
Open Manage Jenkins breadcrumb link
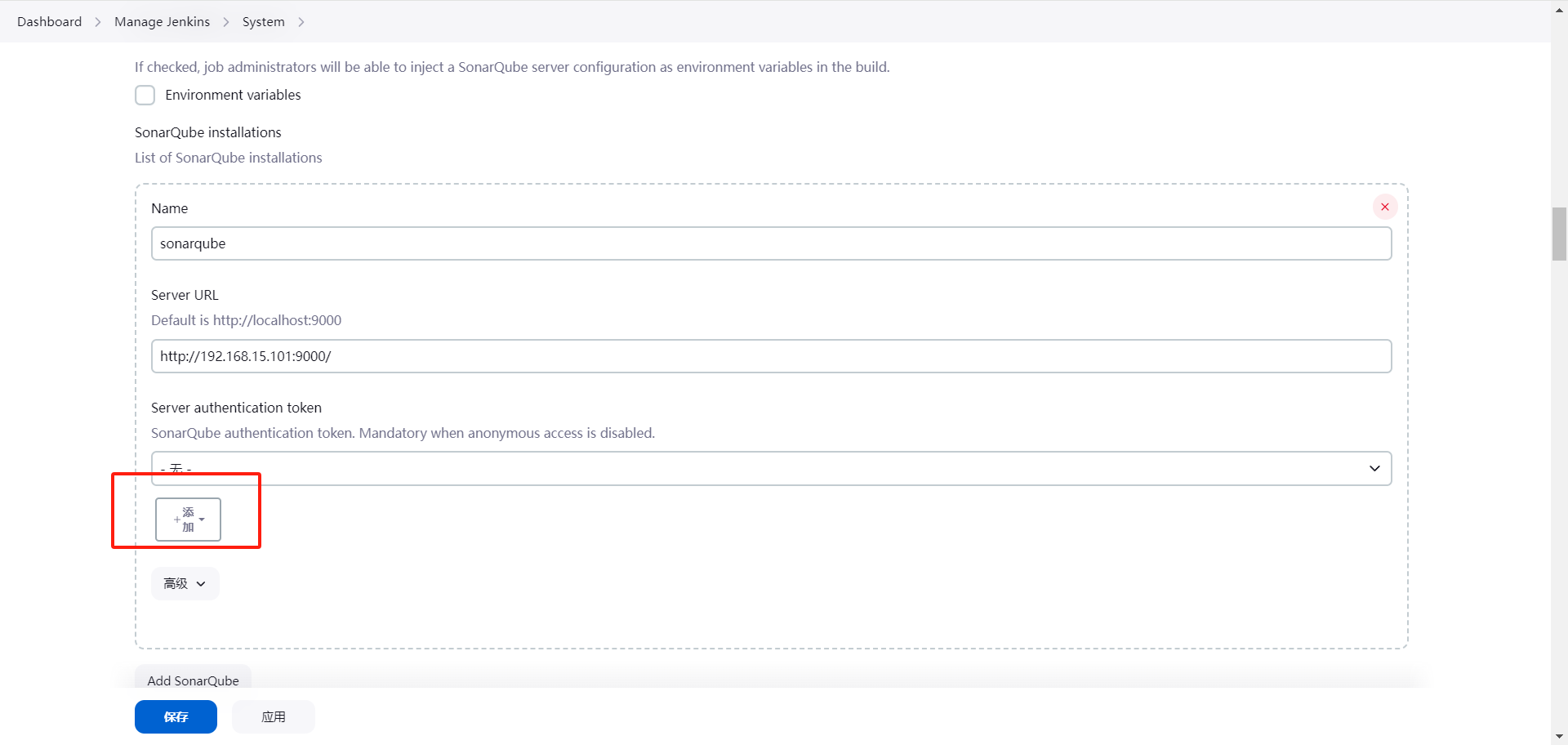[x=163, y=22]
